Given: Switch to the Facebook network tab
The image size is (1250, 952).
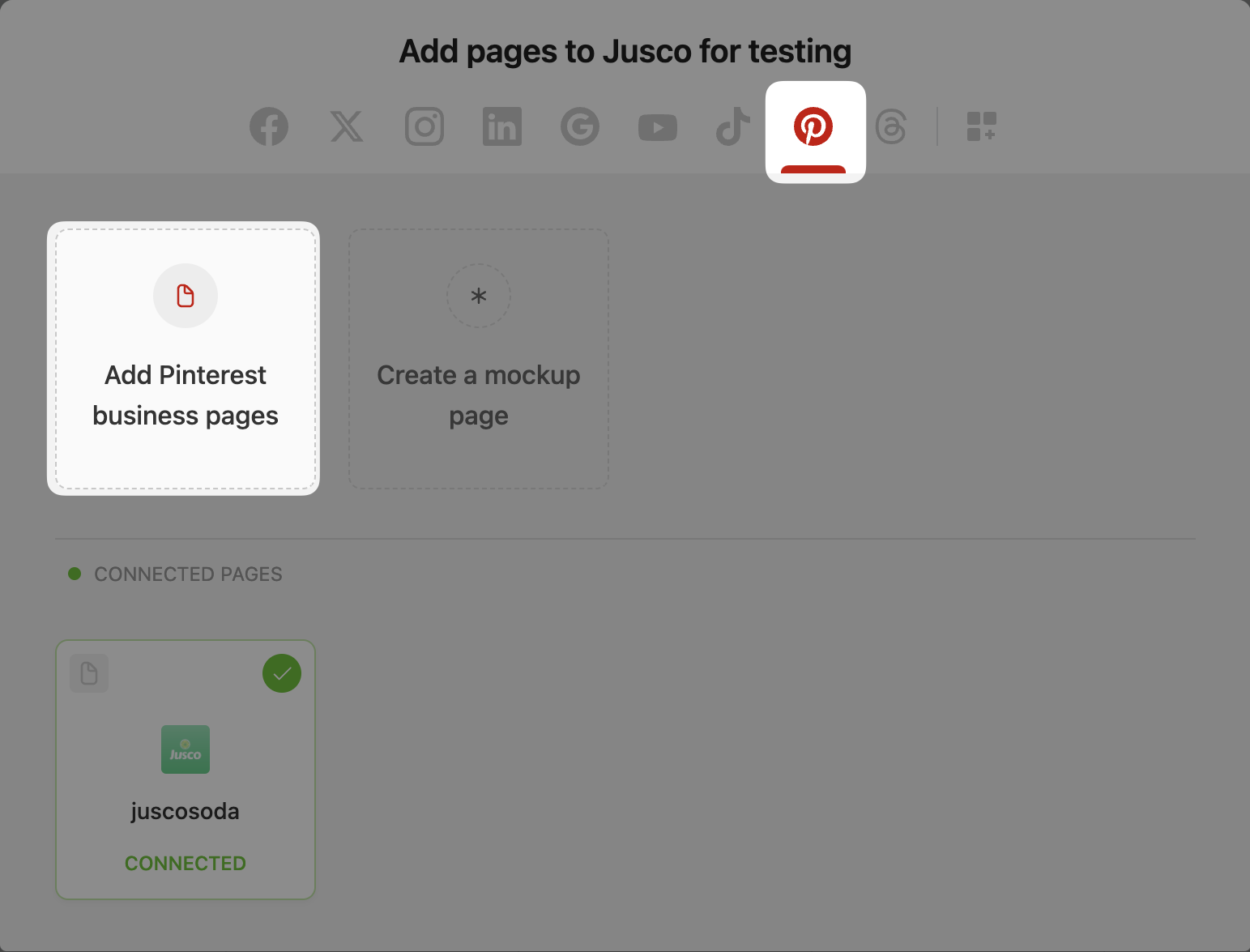Looking at the screenshot, I should (269, 127).
